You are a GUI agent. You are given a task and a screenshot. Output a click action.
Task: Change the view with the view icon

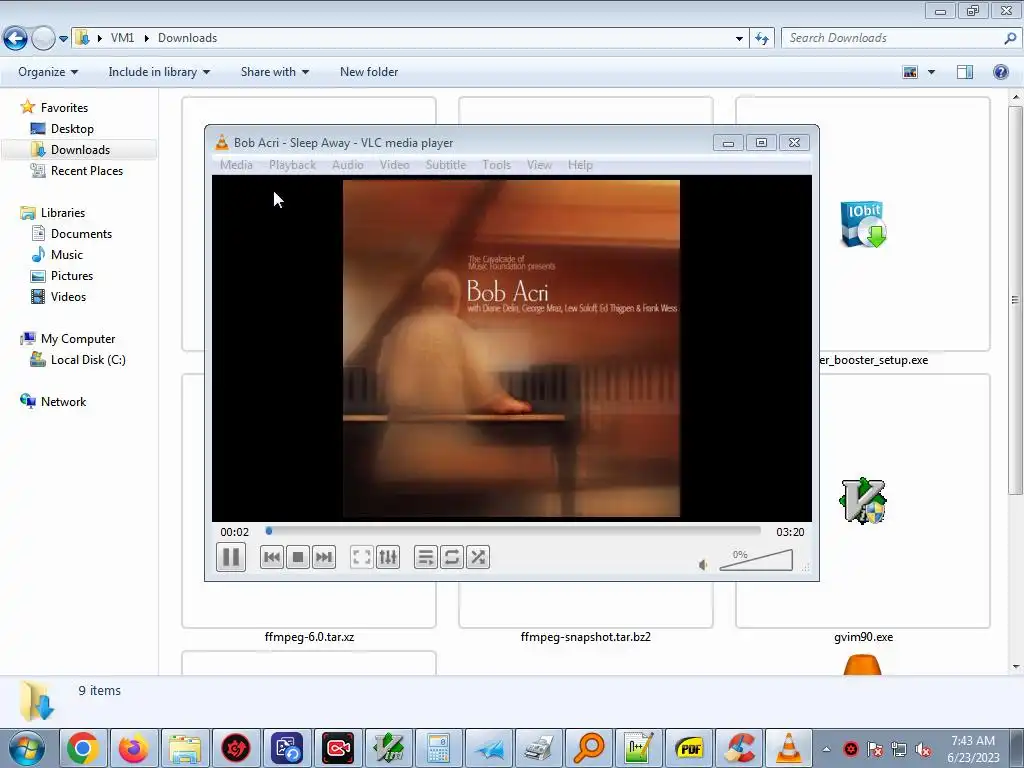coord(910,72)
